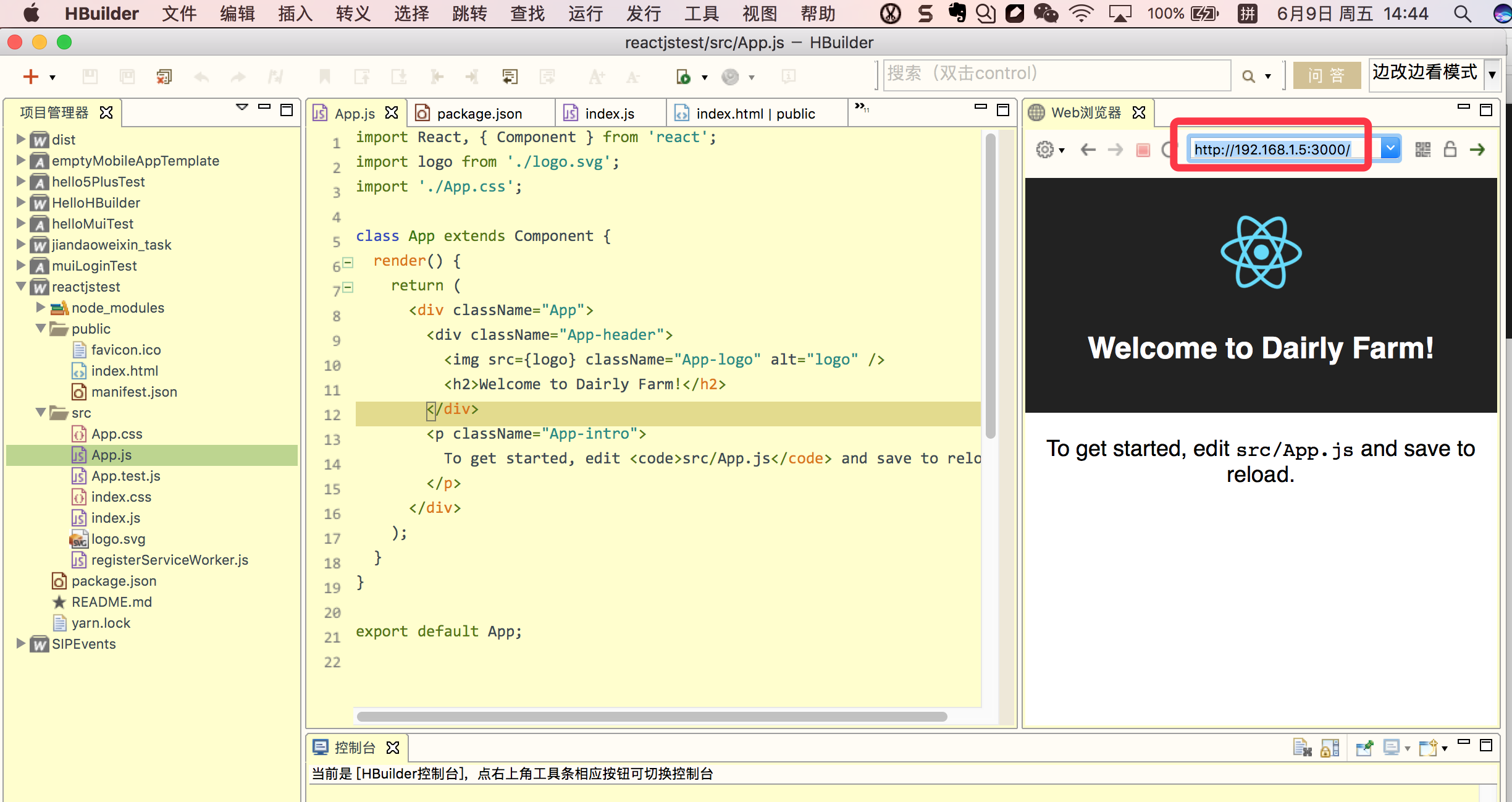The width and height of the screenshot is (1512, 802).
Task: Click the red plus New button
Action: pyautogui.click(x=31, y=77)
